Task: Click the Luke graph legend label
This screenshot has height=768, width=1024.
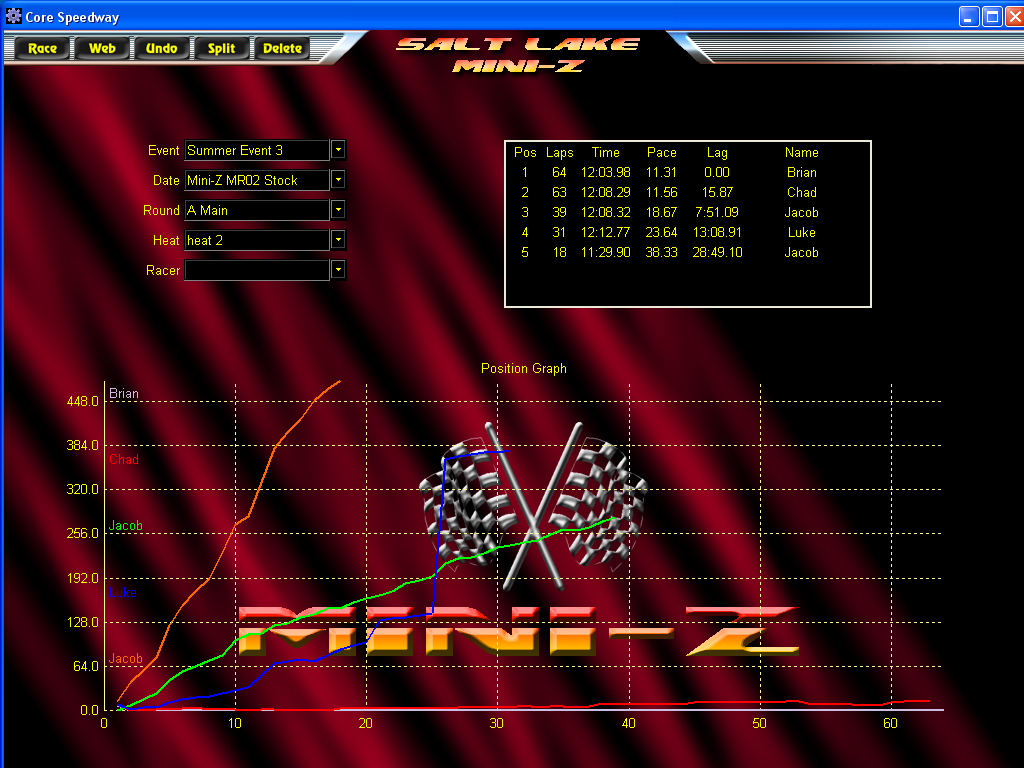Action: [x=122, y=593]
